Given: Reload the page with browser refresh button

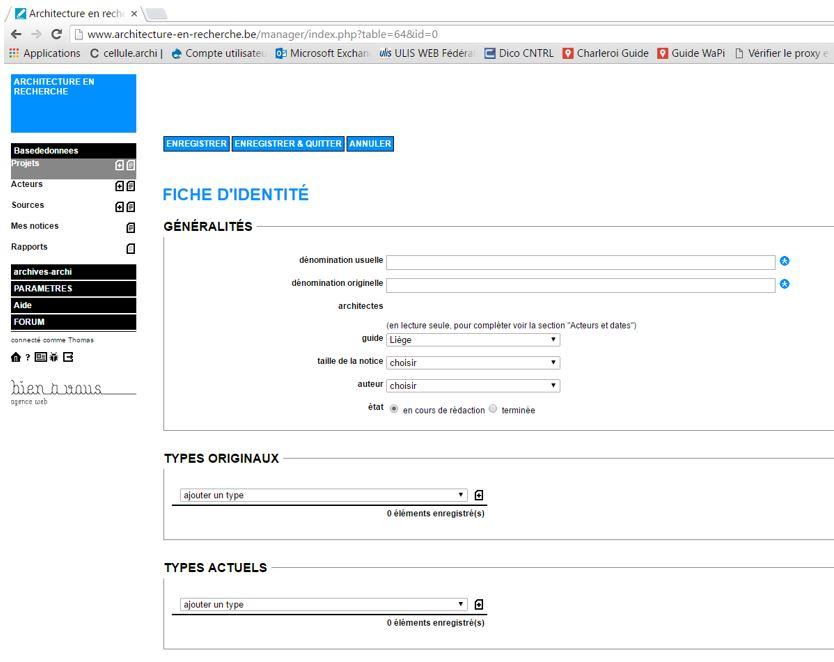Looking at the screenshot, I should [x=56, y=34].
